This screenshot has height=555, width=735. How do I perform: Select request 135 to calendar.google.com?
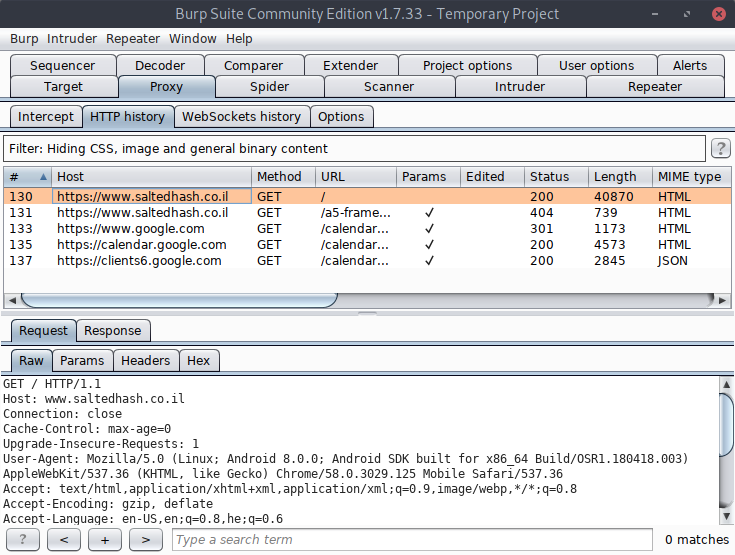(368, 245)
